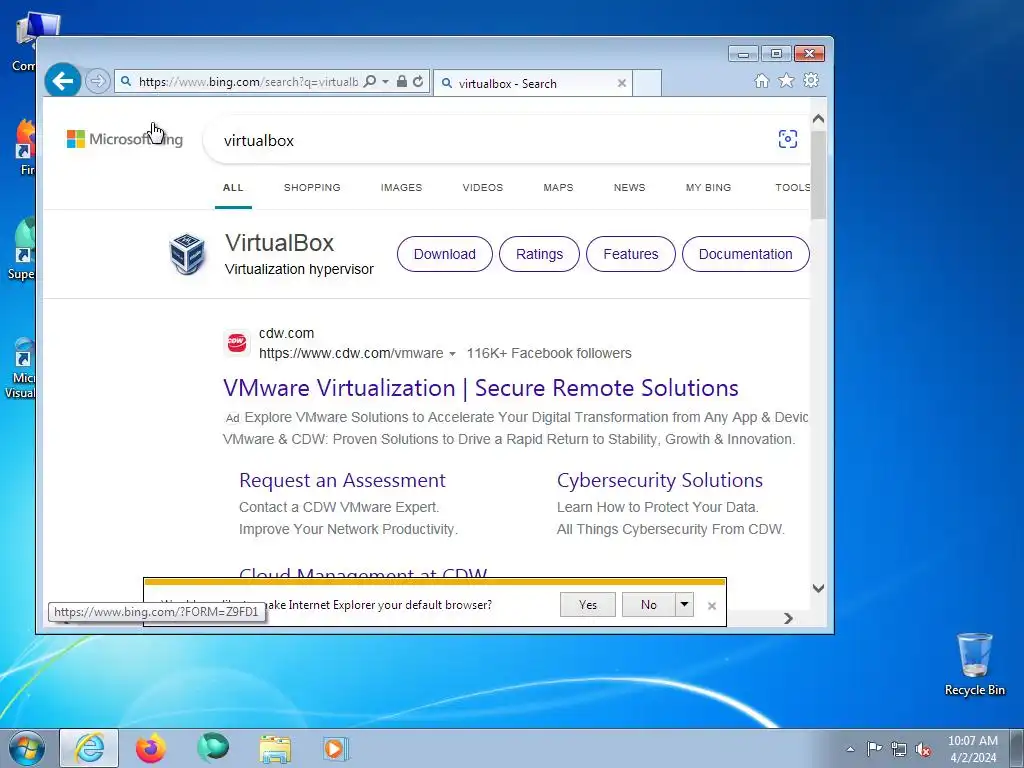The width and height of the screenshot is (1024, 768).
Task: Click the horizontal scrollbar right arrow
Action: tap(788, 618)
